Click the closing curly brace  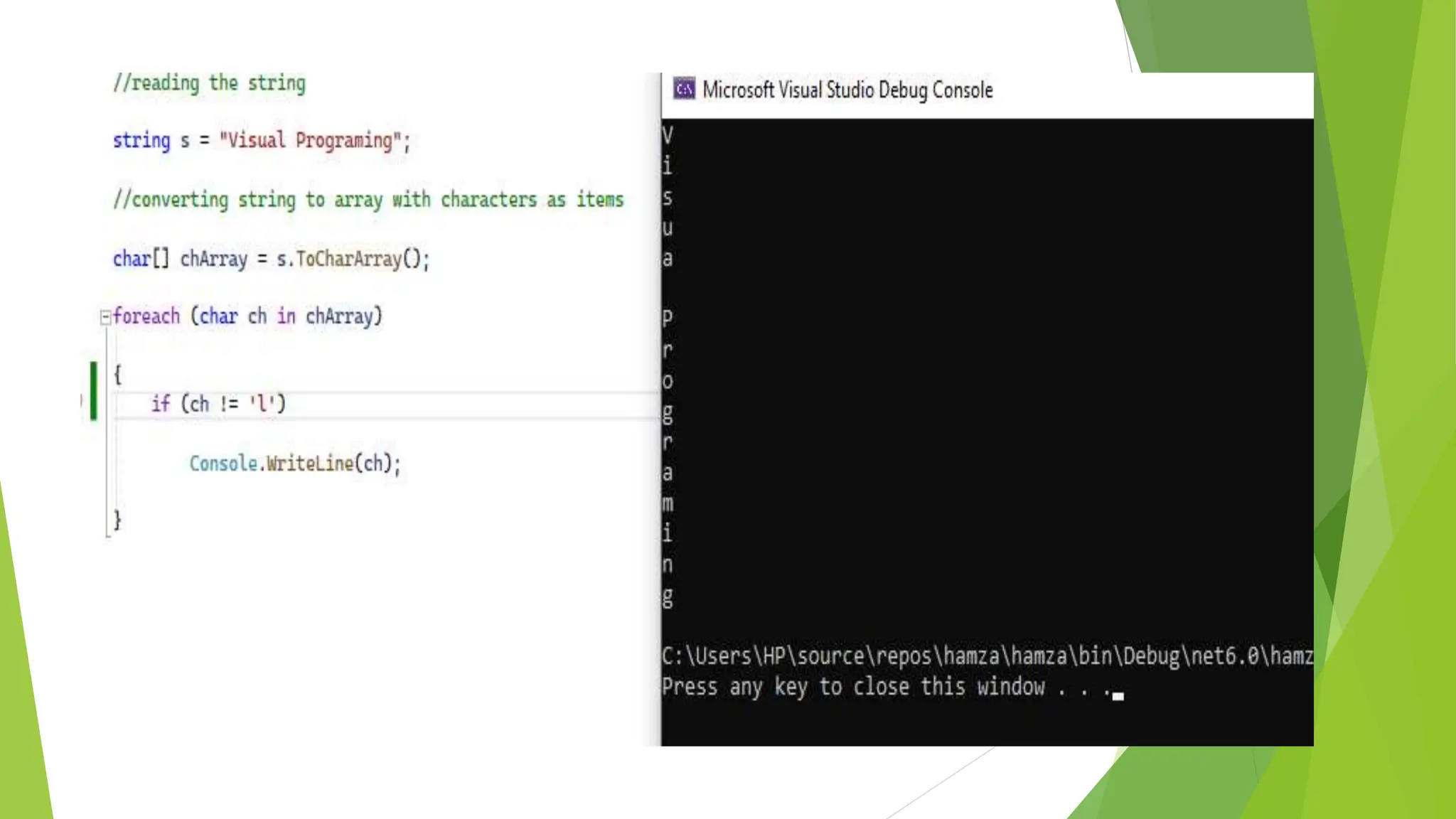(x=118, y=520)
